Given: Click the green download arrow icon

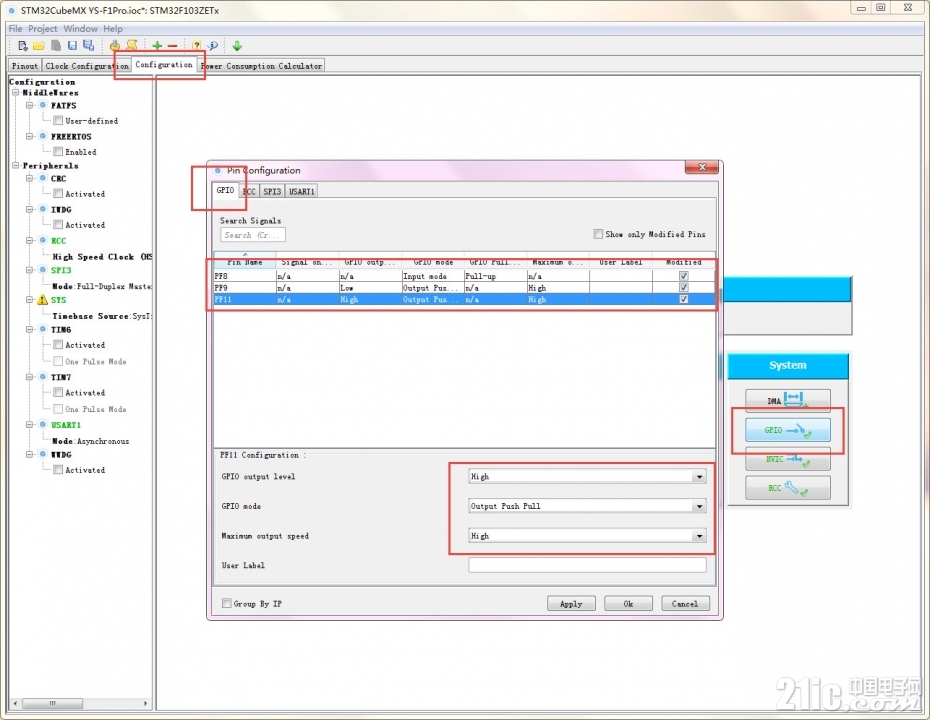Looking at the screenshot, I should (x=237, y=46).
